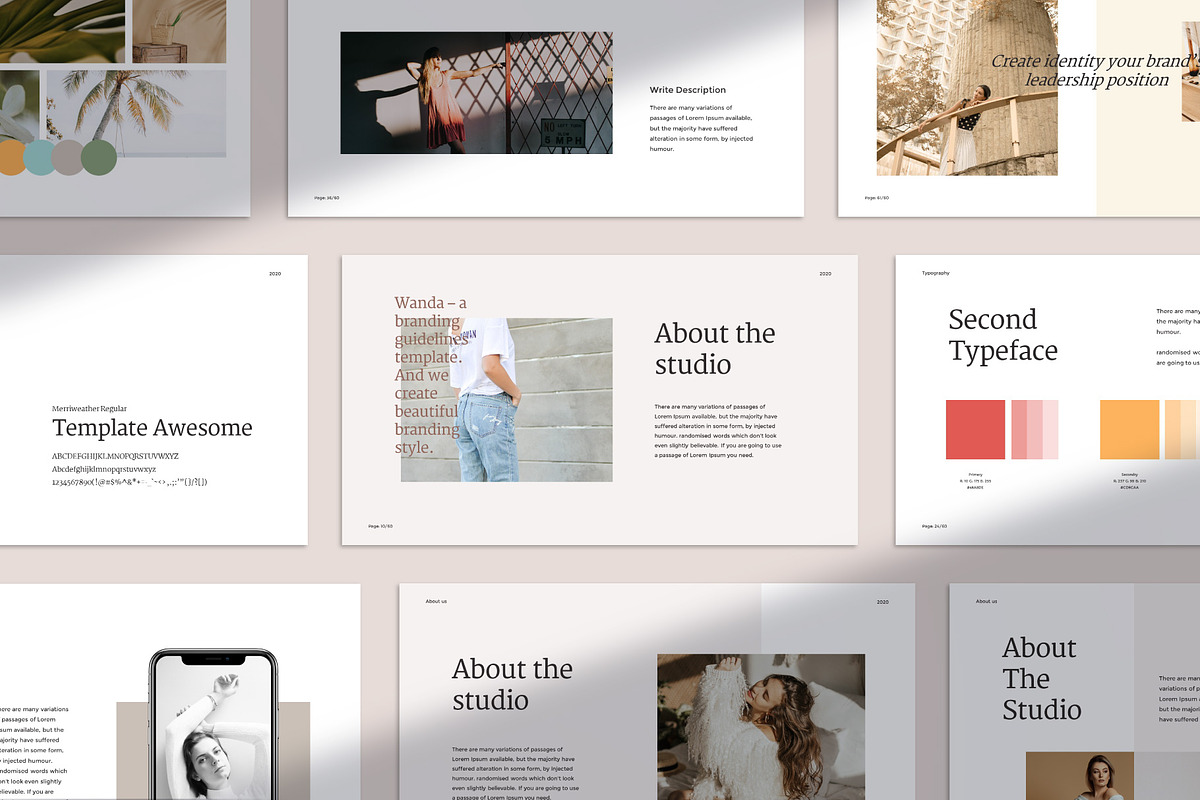Click 'About the studio' beside sweater photo
Image resolution: width=1200 pixels, height=800 pixels.
click(x=512, y=684)
